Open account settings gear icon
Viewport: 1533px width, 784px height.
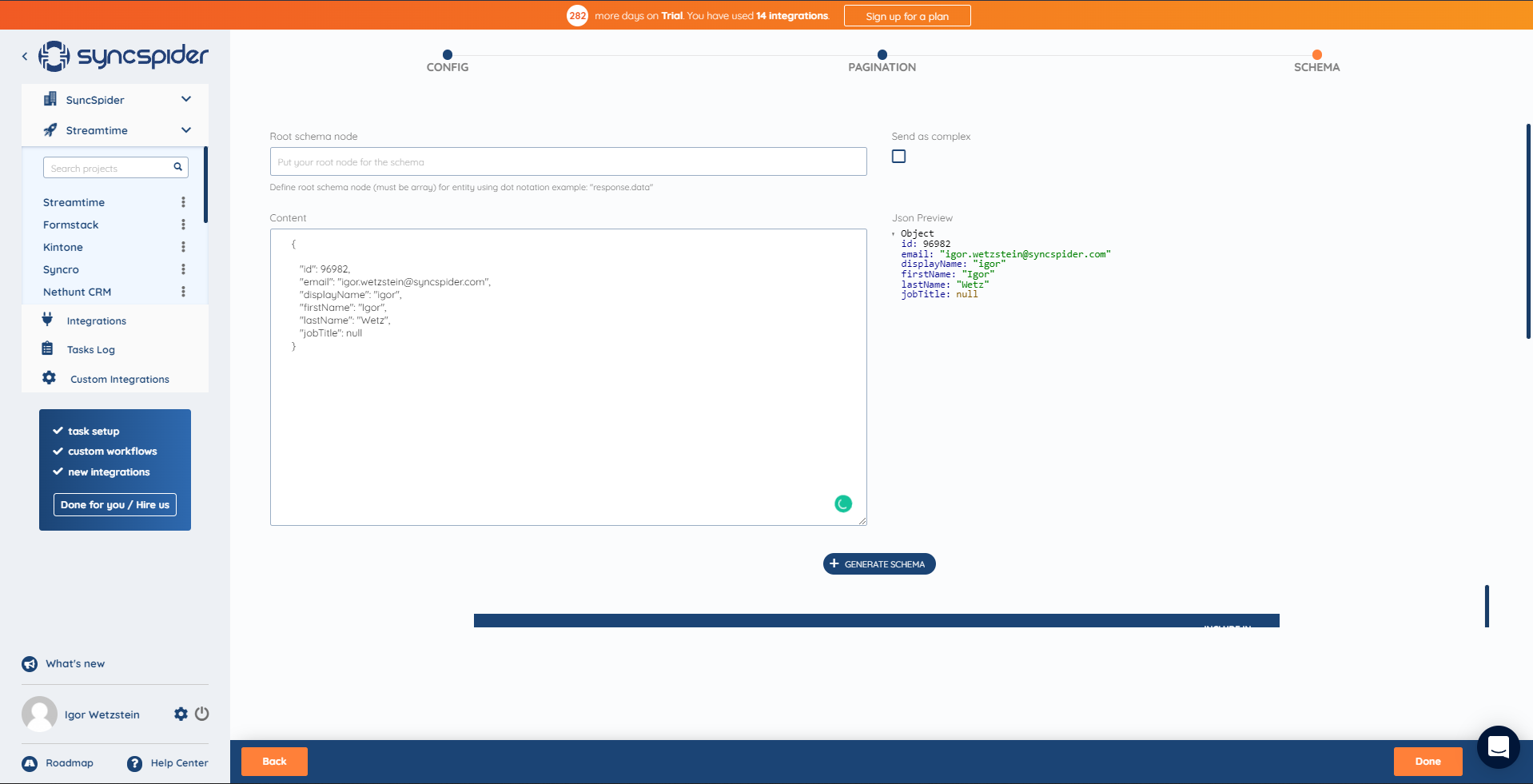click(x=181, y=714)
